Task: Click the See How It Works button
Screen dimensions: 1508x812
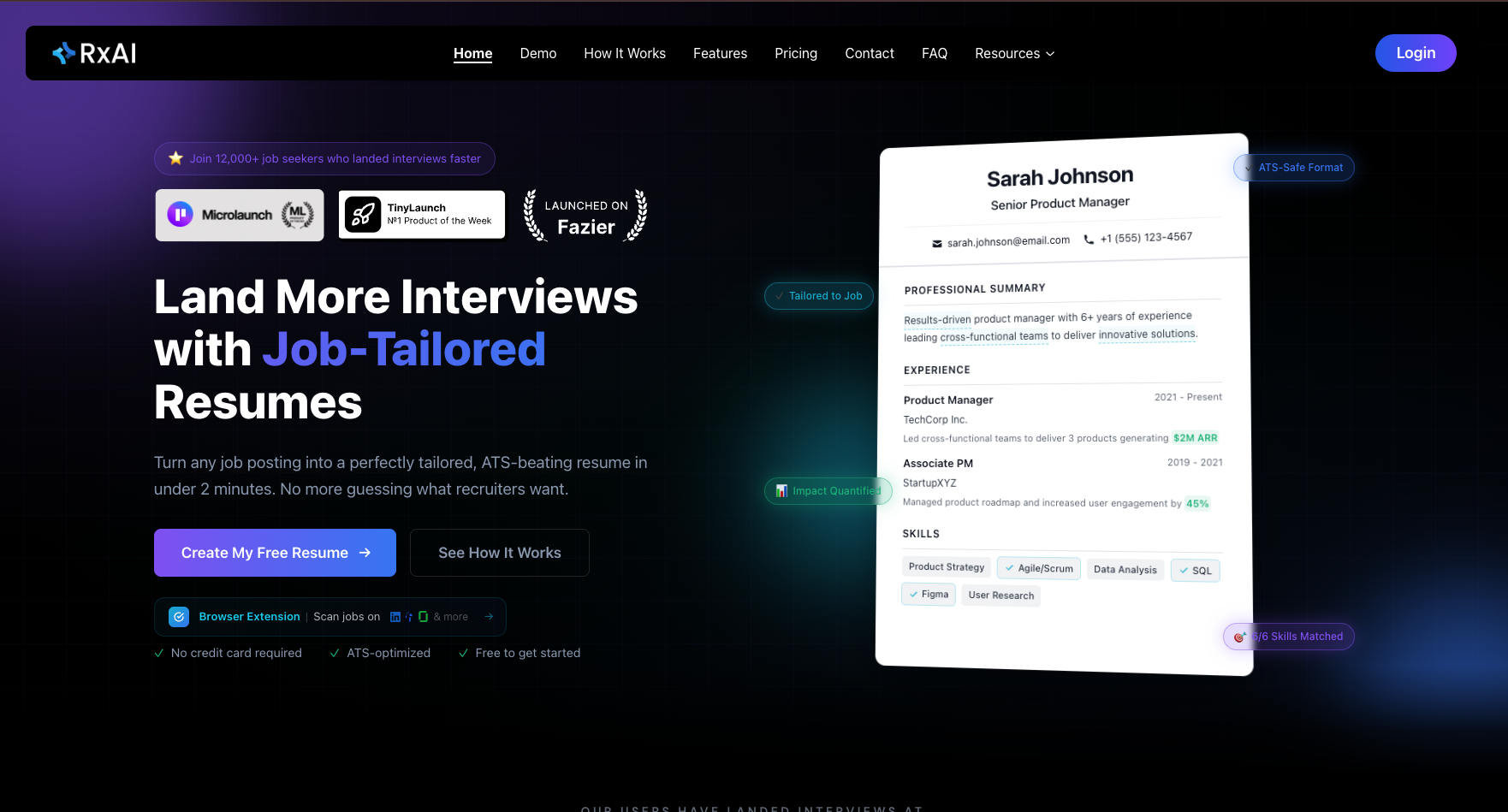Action: click(500, 553)
